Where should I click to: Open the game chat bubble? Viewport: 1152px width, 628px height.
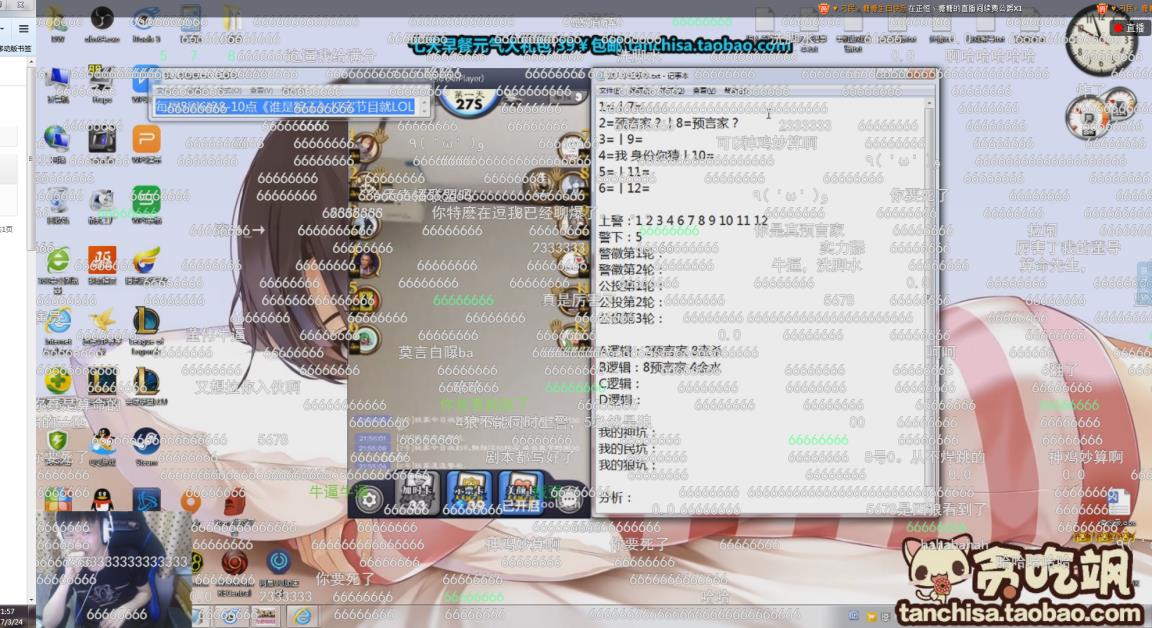tap(569, 499)
